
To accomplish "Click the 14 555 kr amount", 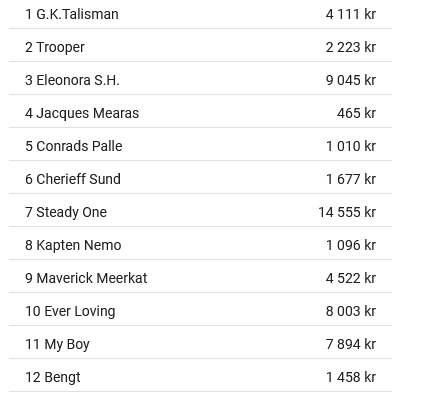I will [347, 212].
